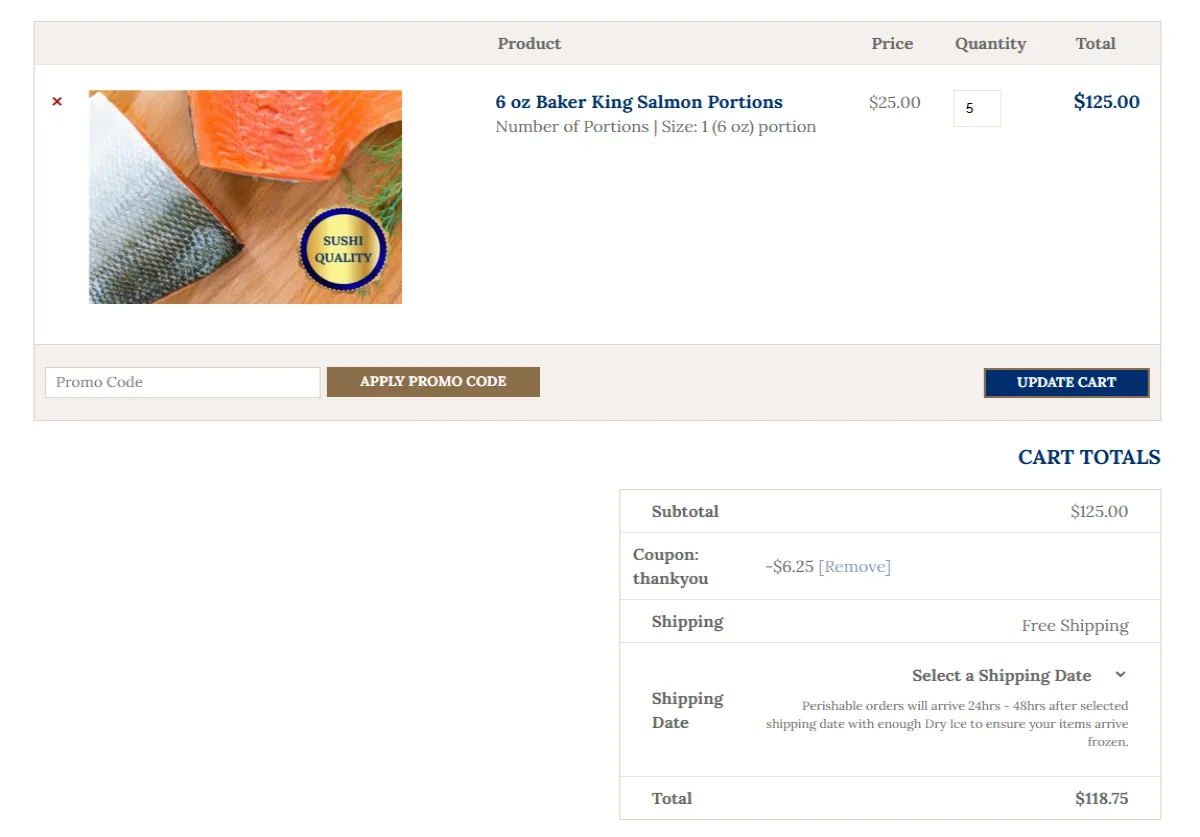
Task: Expand the shipping date chevron arrow
Action: coord(1120,675)
